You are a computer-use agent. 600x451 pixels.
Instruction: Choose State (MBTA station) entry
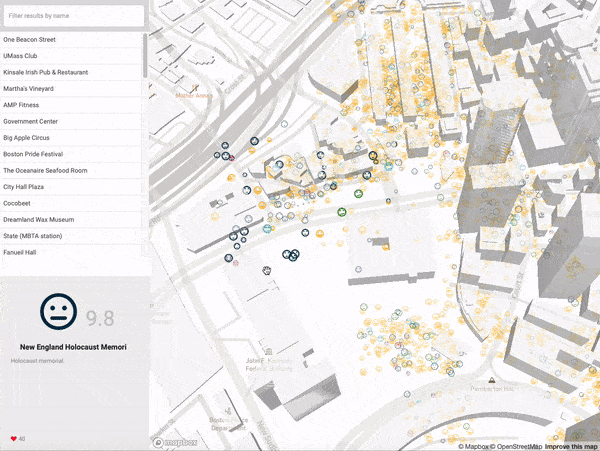click(x=72, y=236)
